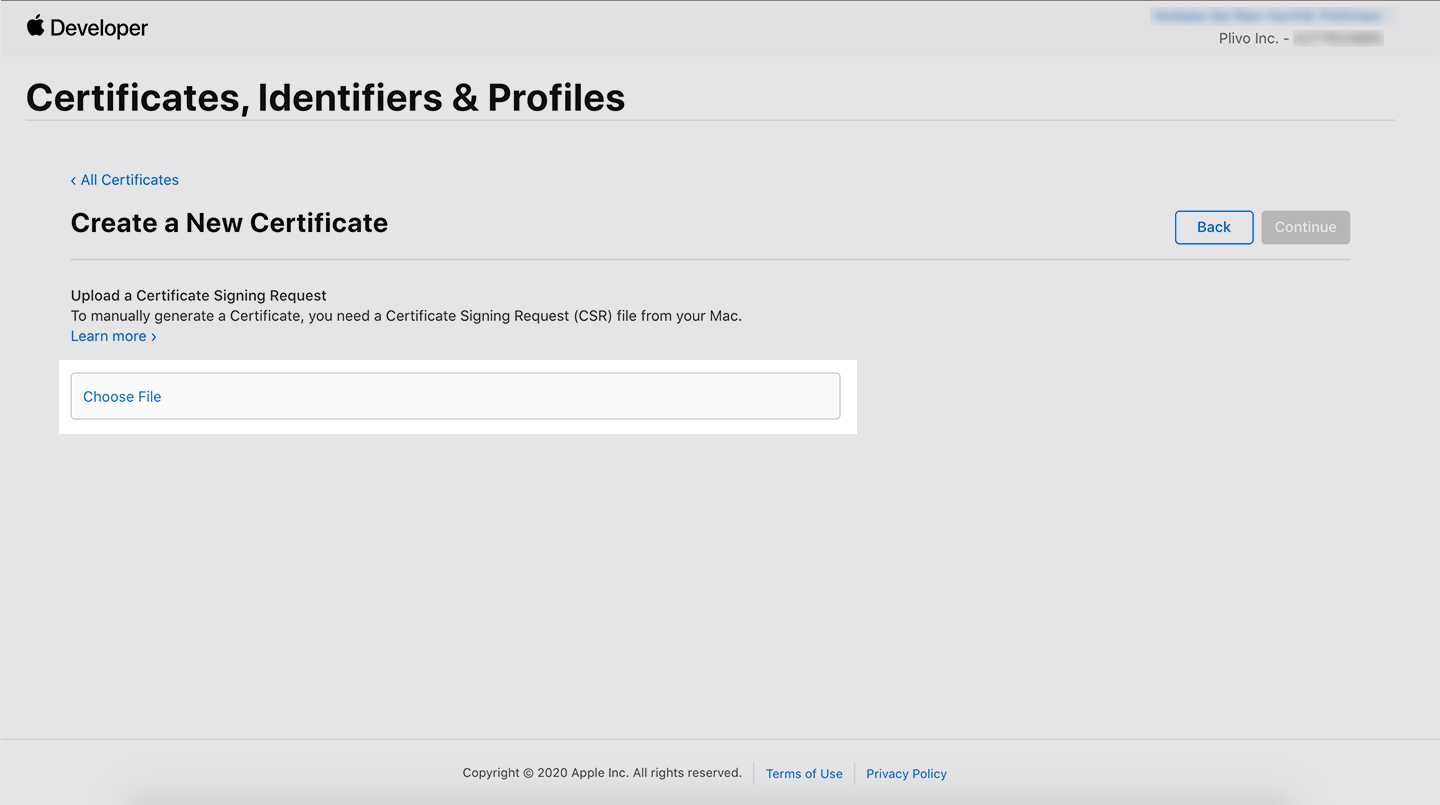
Task: Open the blurred account name menu
Action: (1269, 15)
